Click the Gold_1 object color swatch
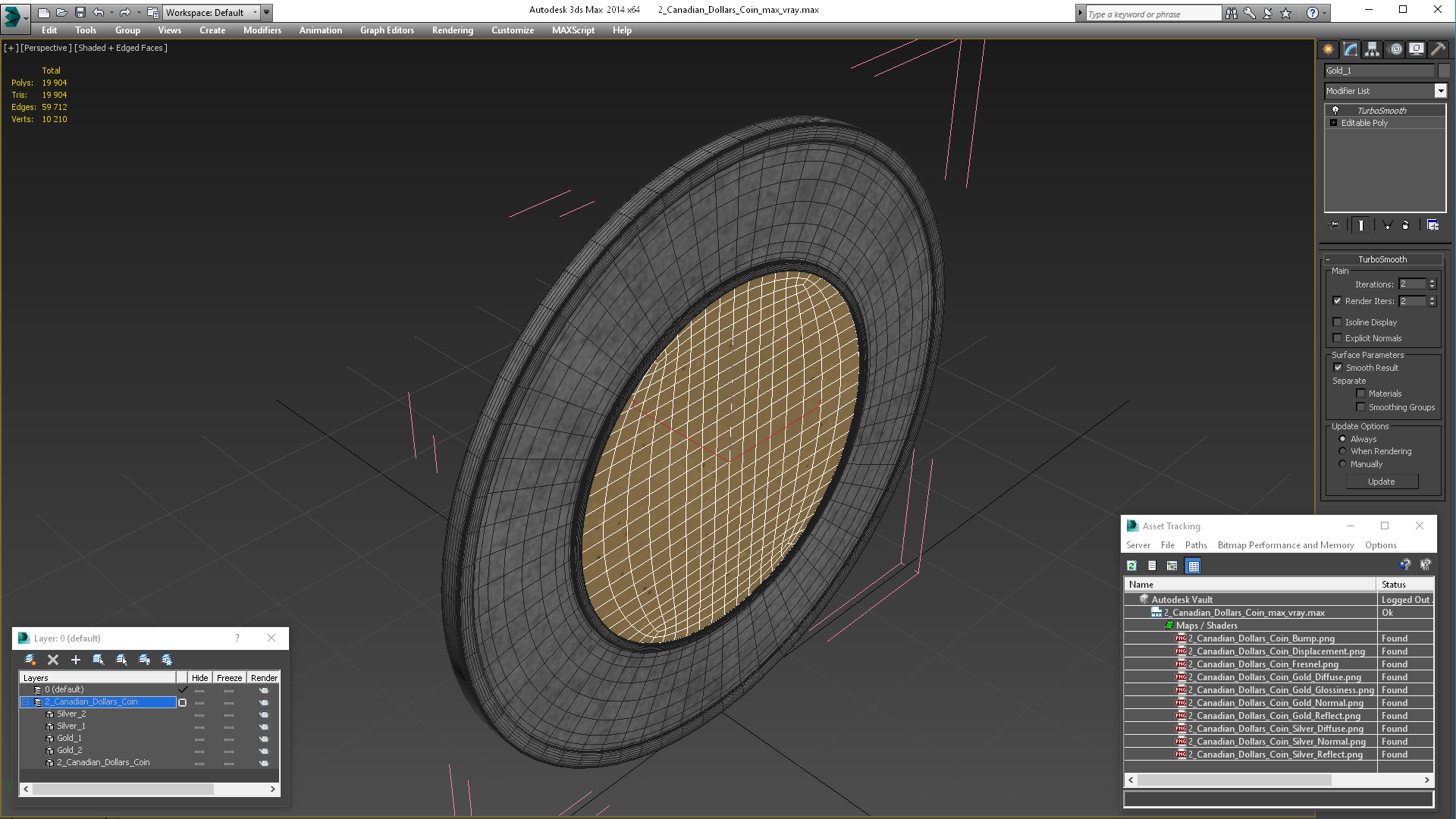The height and width of the screenshot is (819, 1456). [1444, 71]
